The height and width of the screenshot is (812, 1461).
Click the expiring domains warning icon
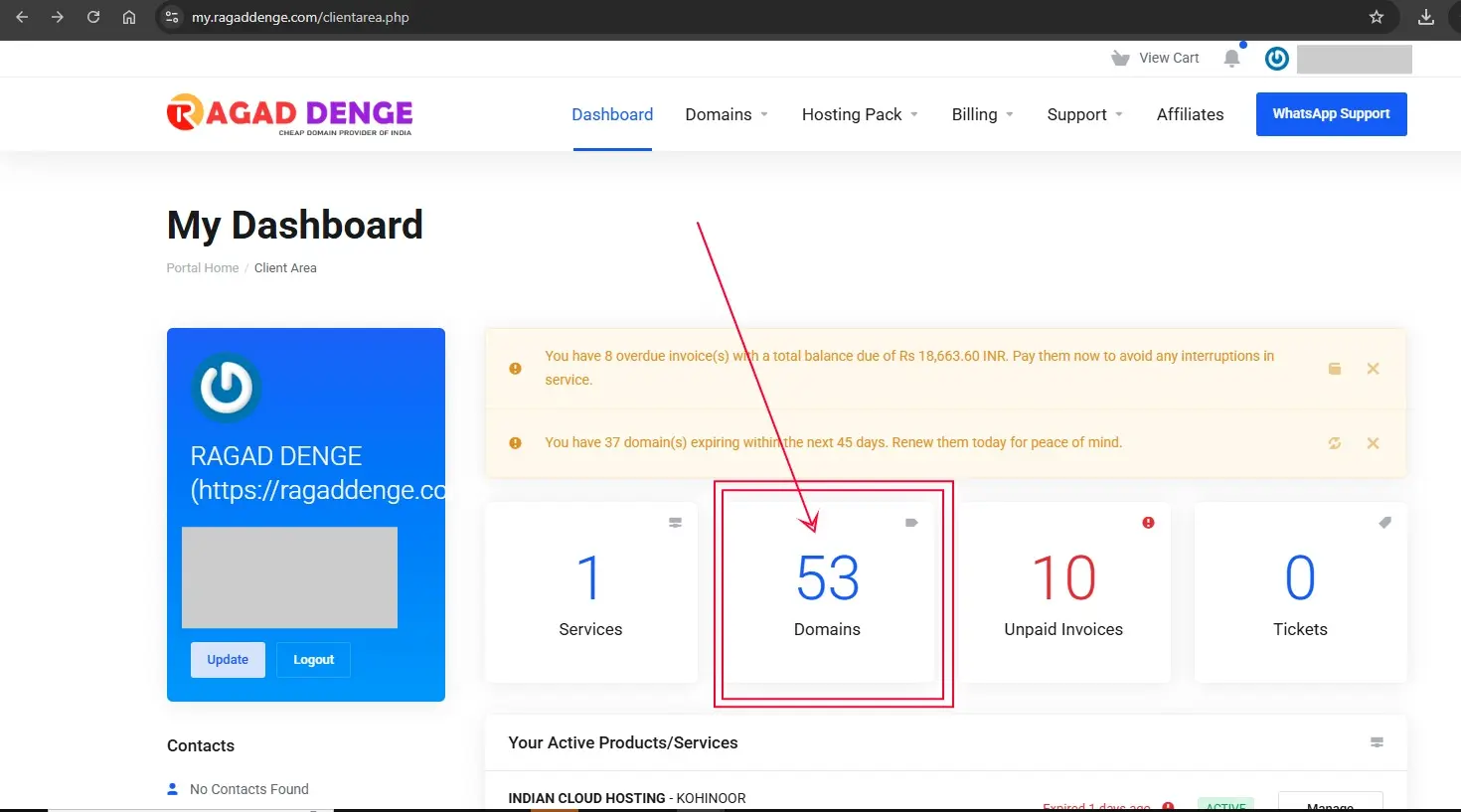click(x=515, y=443)
